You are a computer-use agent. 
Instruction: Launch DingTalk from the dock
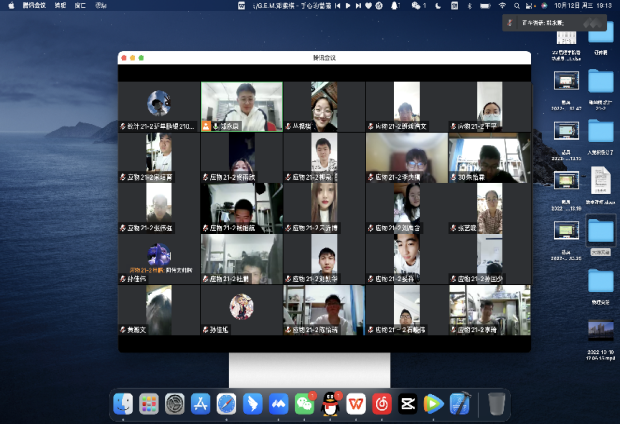(x=252, y=403)
